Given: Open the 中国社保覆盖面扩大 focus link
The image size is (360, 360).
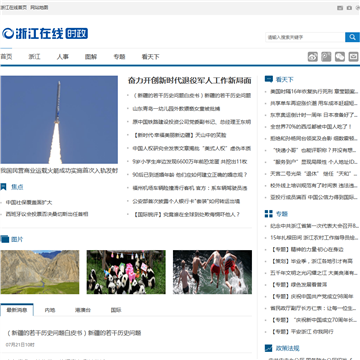Looking at the screenshot, I should [29, 202].
